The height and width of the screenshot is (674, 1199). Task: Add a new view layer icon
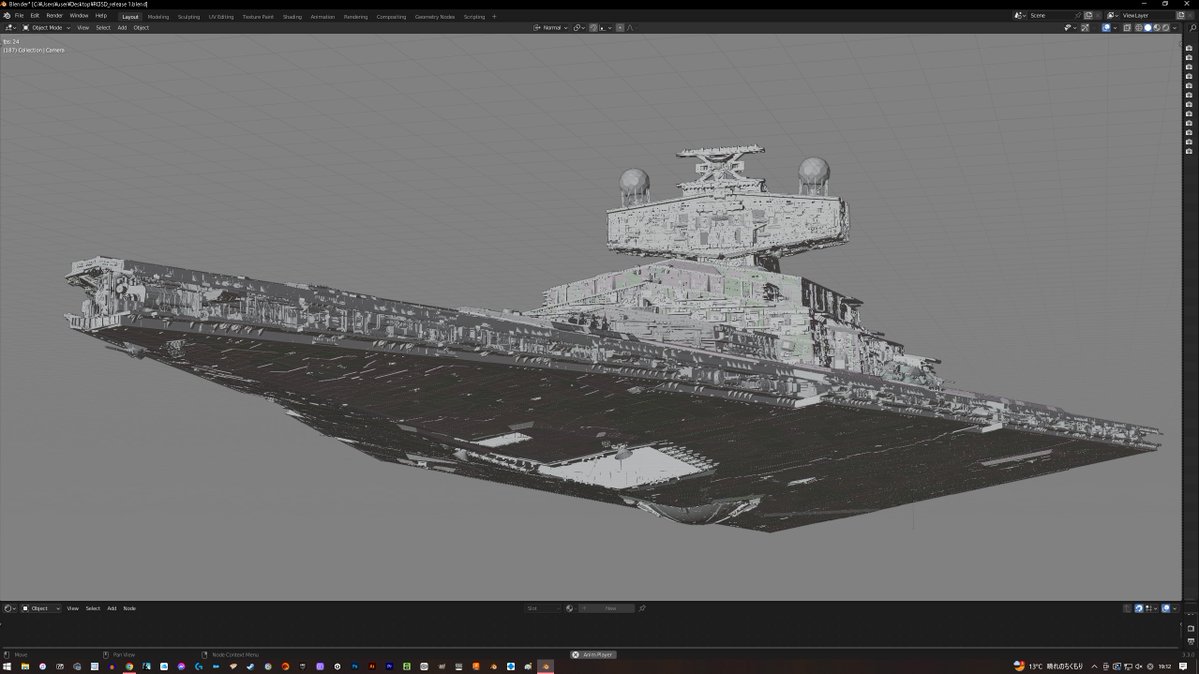click(x=1181, y=15)
